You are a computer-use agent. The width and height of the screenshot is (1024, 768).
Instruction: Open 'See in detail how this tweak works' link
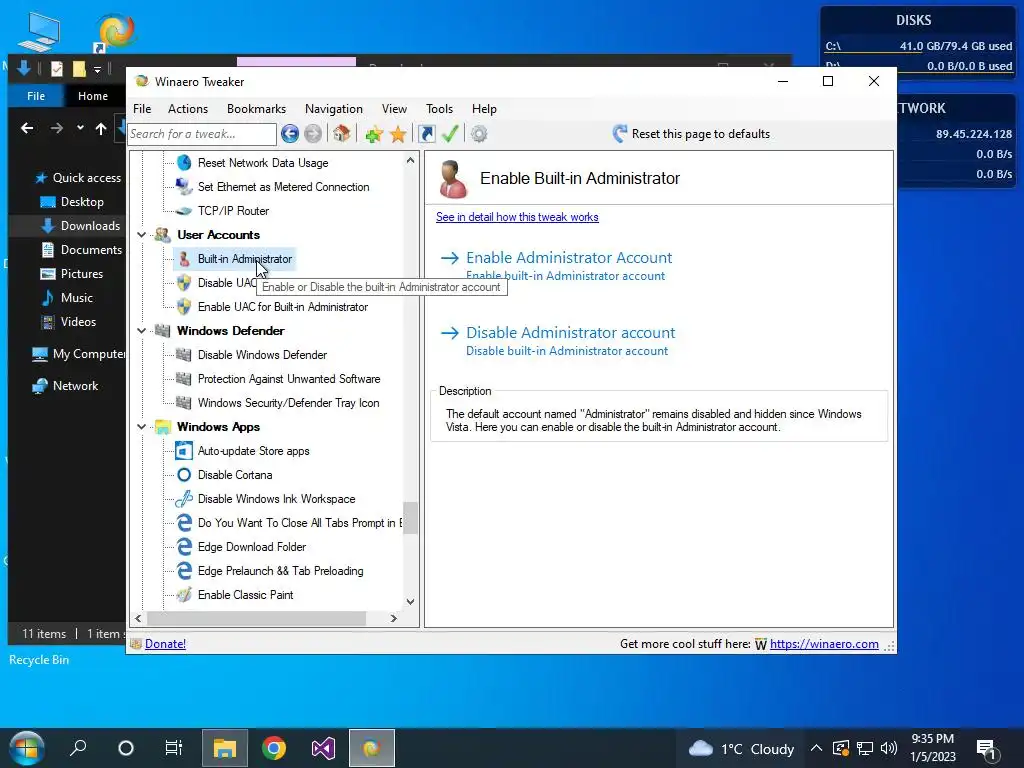click(x=517, y=217)
